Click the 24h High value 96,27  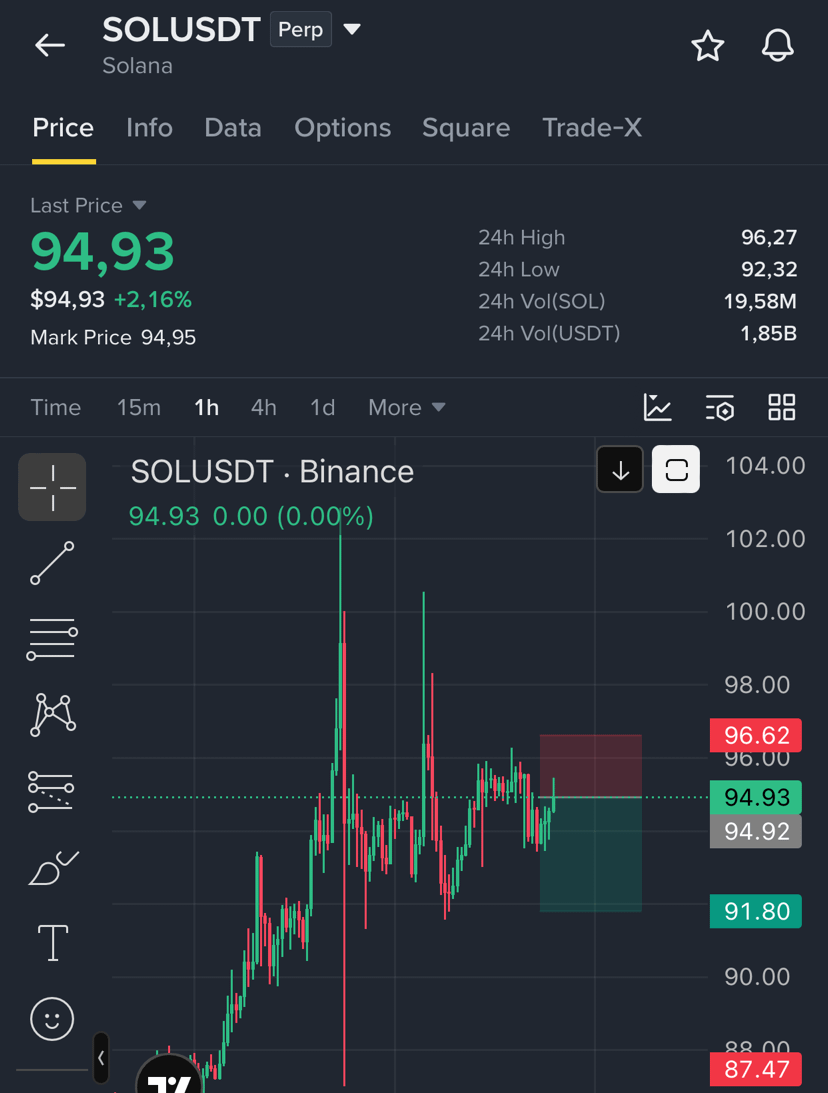pyautogui.click(x=769, y=238)
